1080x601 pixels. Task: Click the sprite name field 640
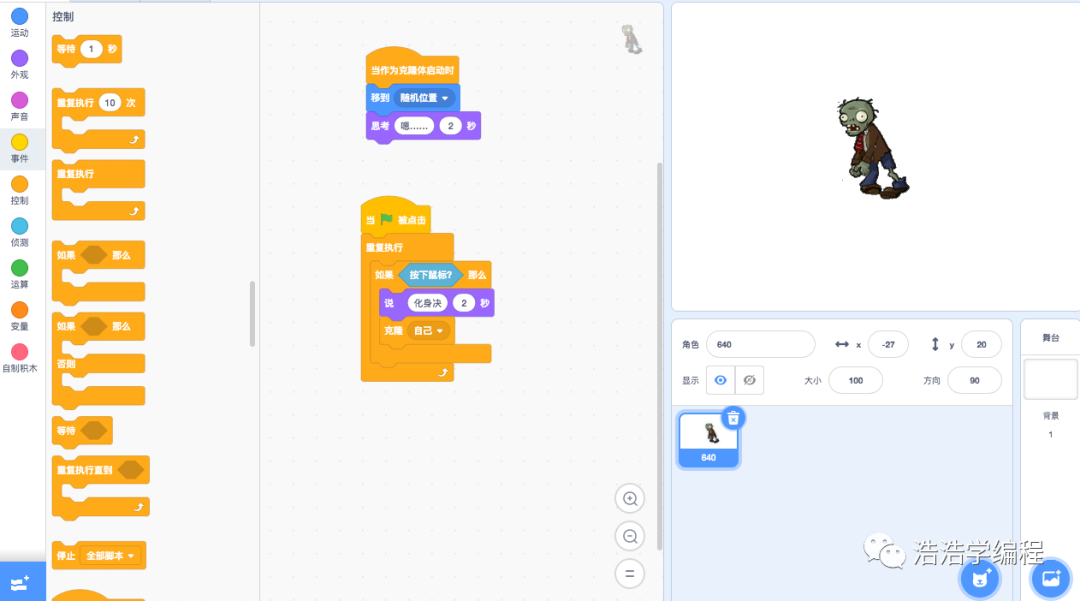760,344
